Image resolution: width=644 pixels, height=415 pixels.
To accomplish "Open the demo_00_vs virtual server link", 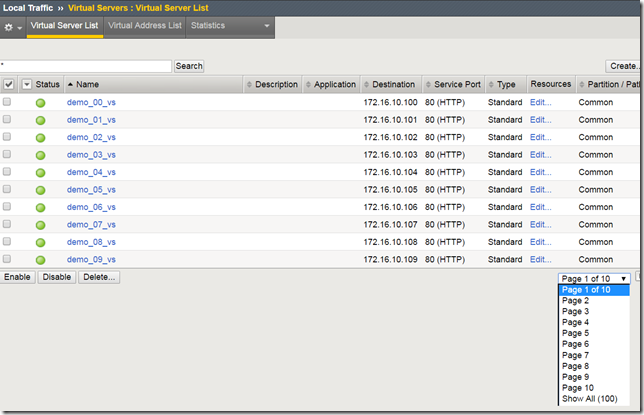I will coord(91,102).
